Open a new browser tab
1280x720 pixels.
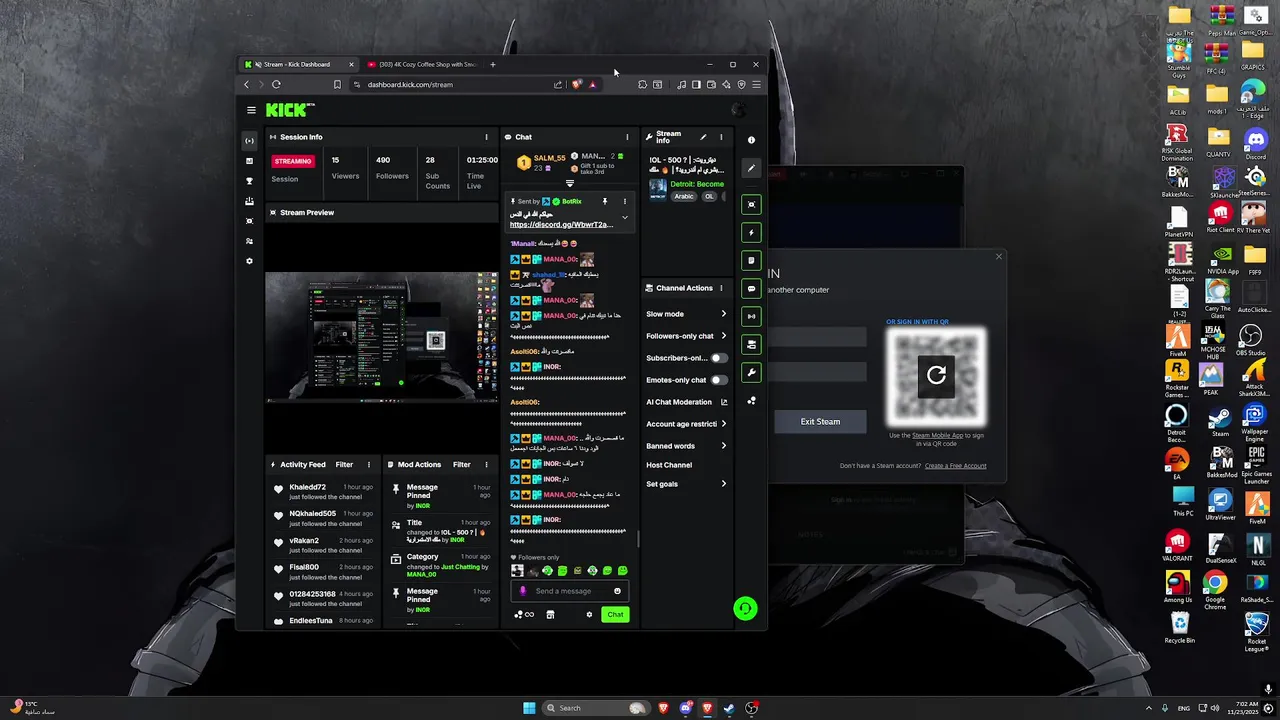(492, 64)
